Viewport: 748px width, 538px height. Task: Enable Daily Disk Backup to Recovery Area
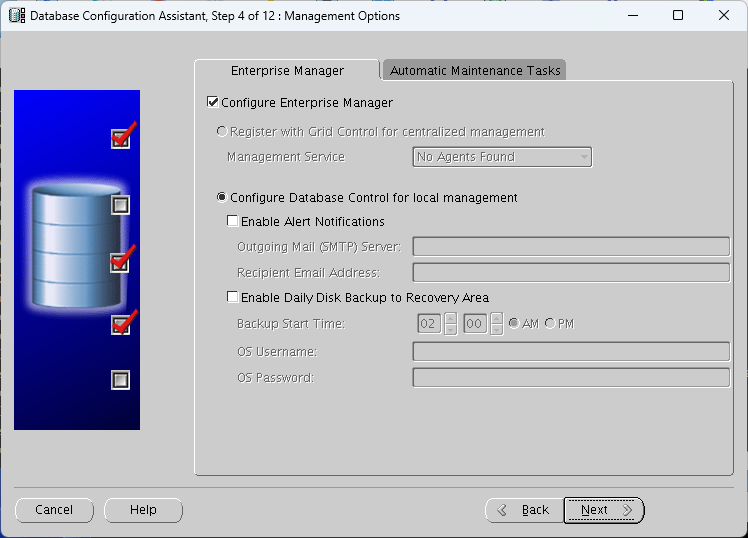click(232, 297)
